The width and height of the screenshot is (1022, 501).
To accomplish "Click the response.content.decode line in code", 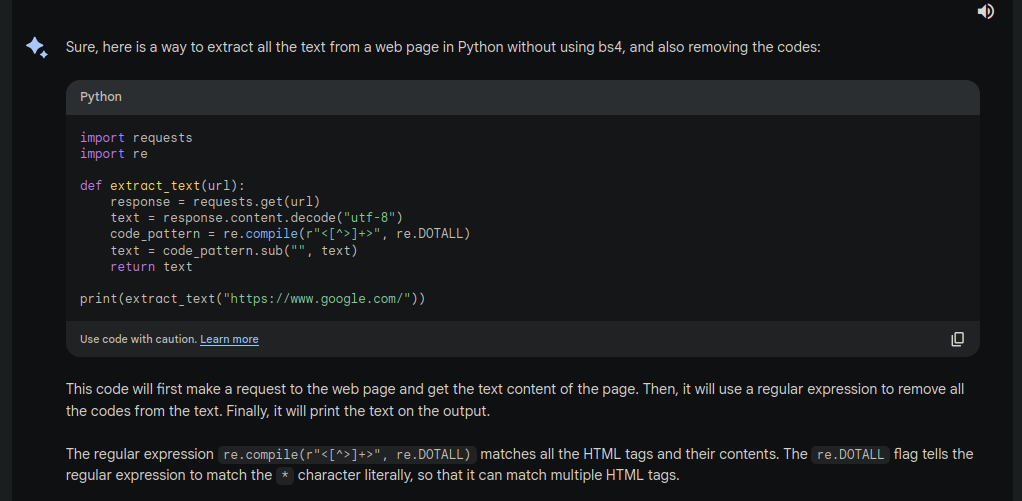I will [x=256, y=218].
